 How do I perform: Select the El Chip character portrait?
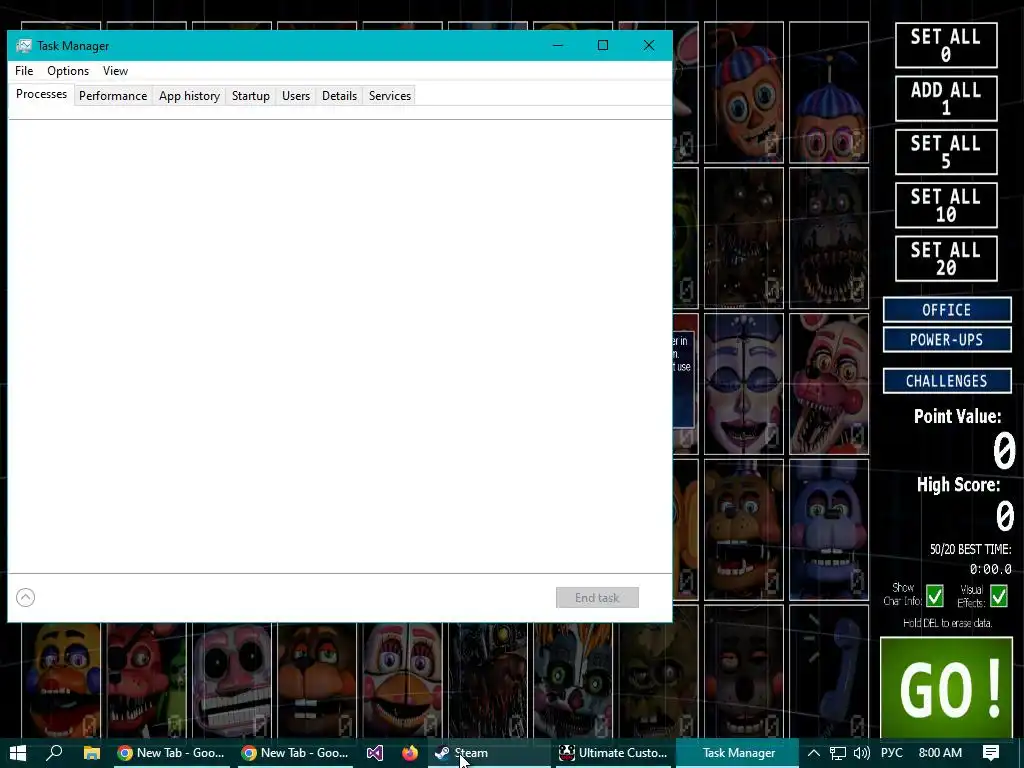[x=317, y=680]
